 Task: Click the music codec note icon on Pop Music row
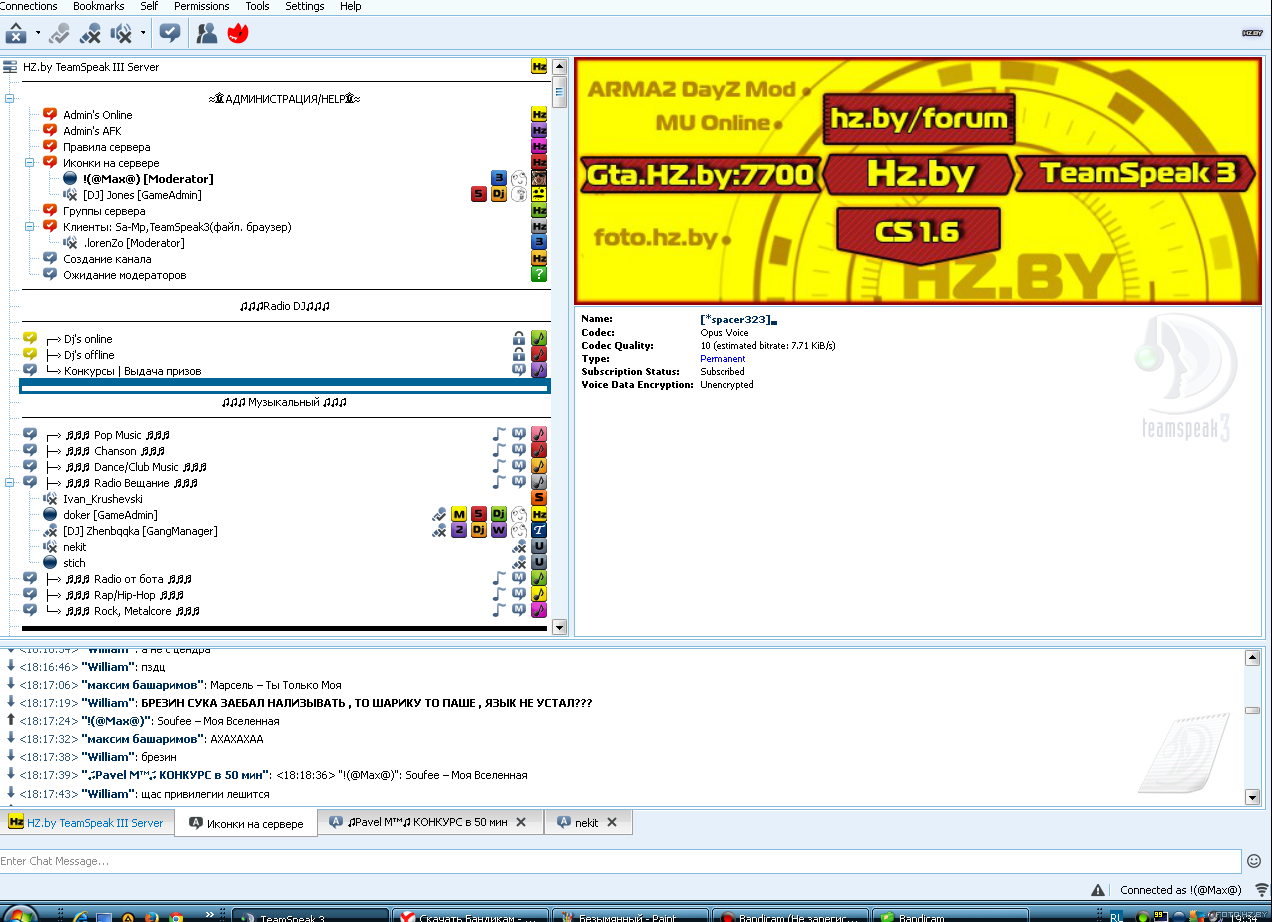click(x=499, y=435)
